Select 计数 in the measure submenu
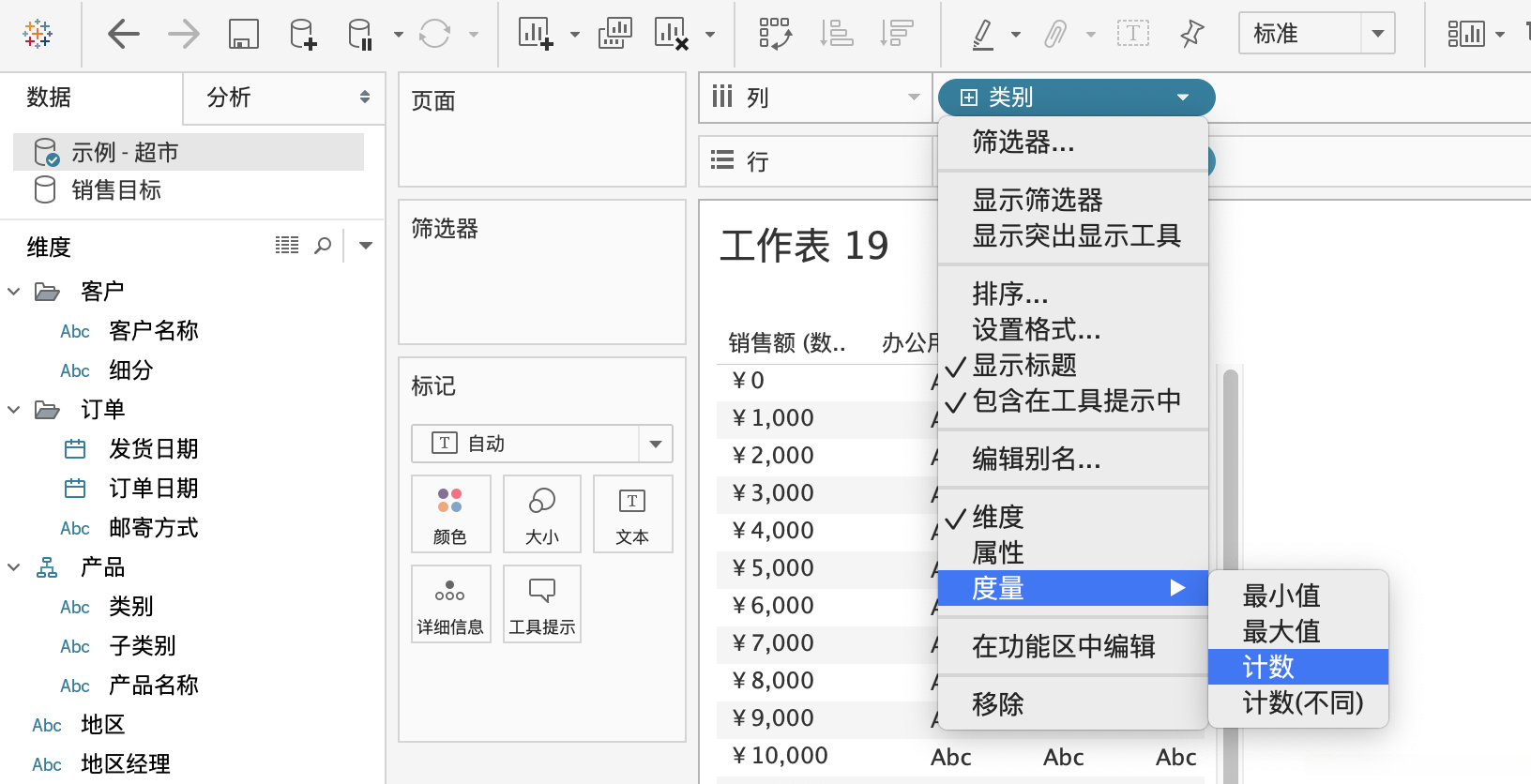1531x784 pixels. (x=1298, y=667)
